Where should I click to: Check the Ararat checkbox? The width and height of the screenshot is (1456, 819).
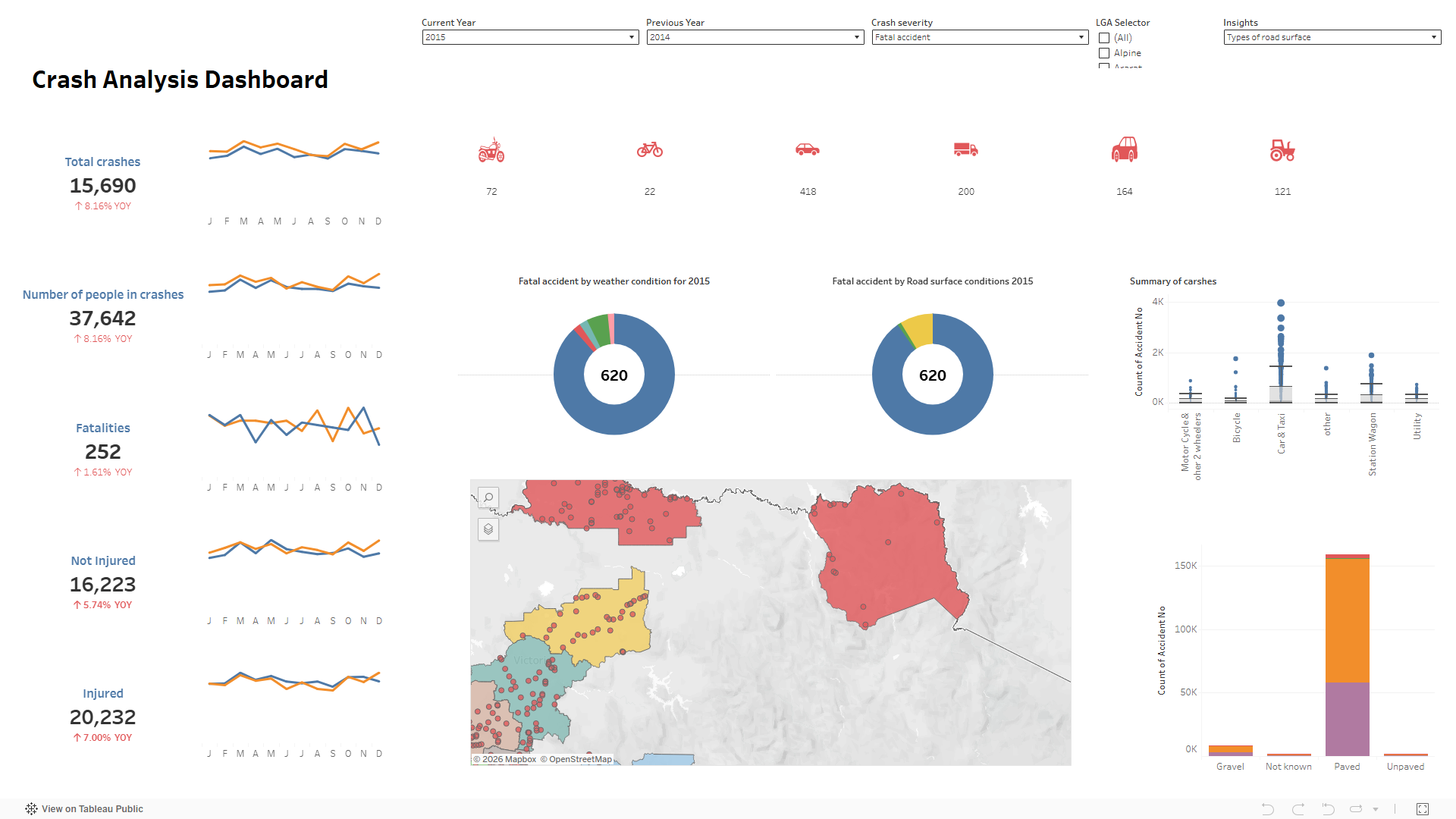coord(1104,68)
